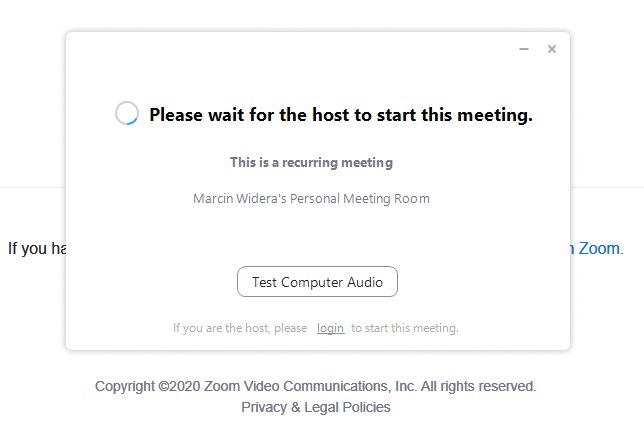Click the blue loading spinner icon
Image resolution: width=644 pixels, height=437 pixels.
click(x=127, y=114)
